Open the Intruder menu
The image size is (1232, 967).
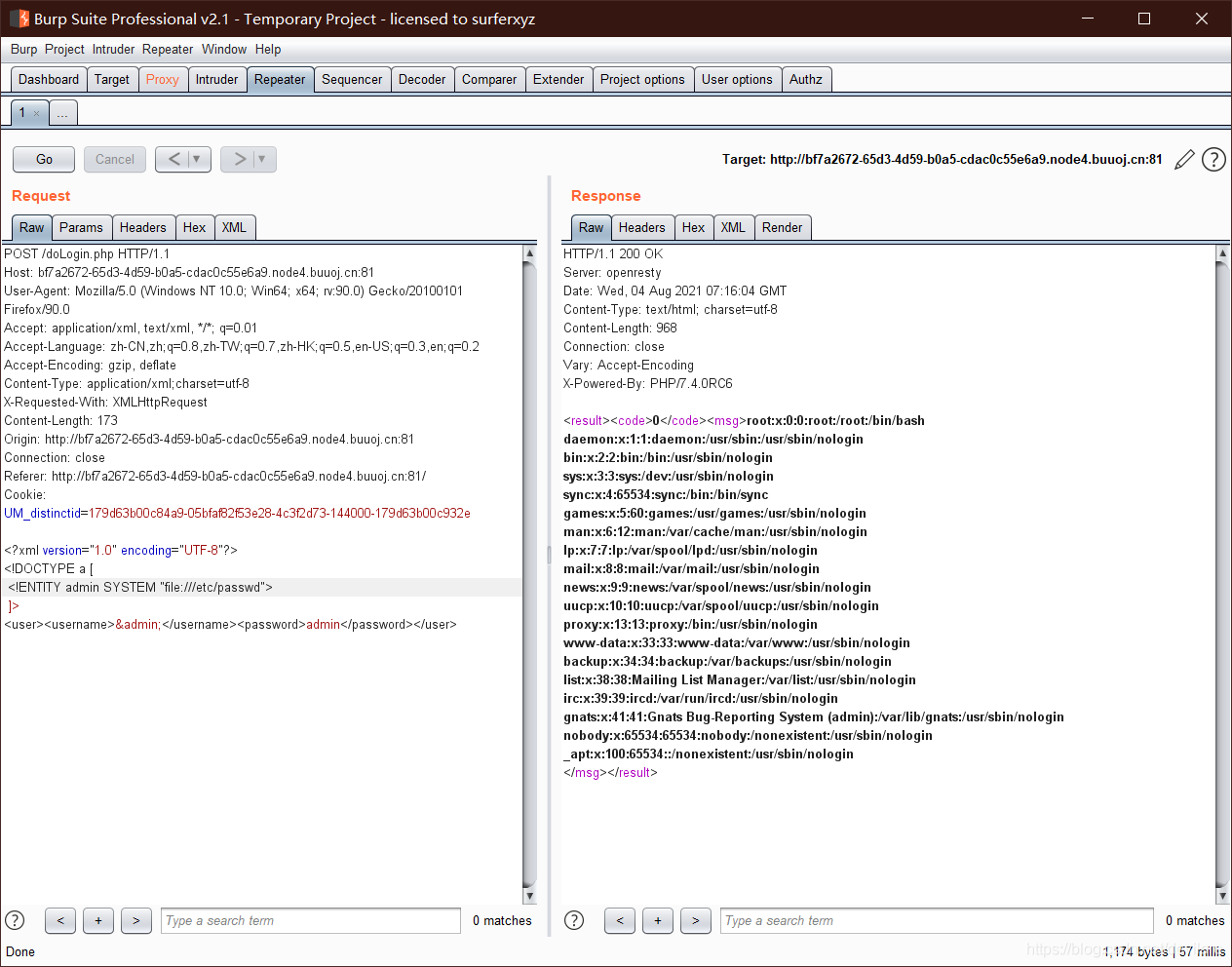(x=114, y=49)
